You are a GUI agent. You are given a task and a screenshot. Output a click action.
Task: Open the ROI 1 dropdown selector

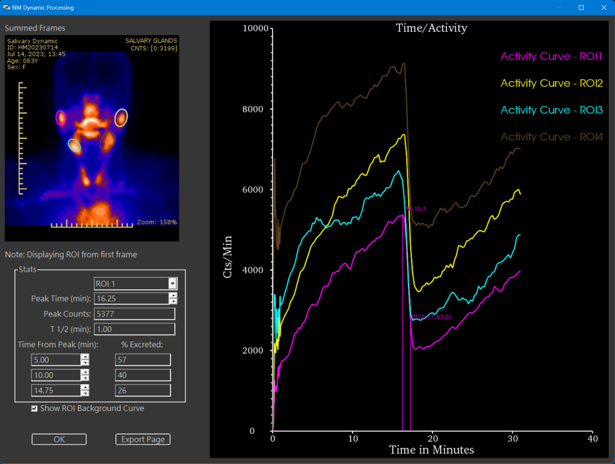click(173, 283)
